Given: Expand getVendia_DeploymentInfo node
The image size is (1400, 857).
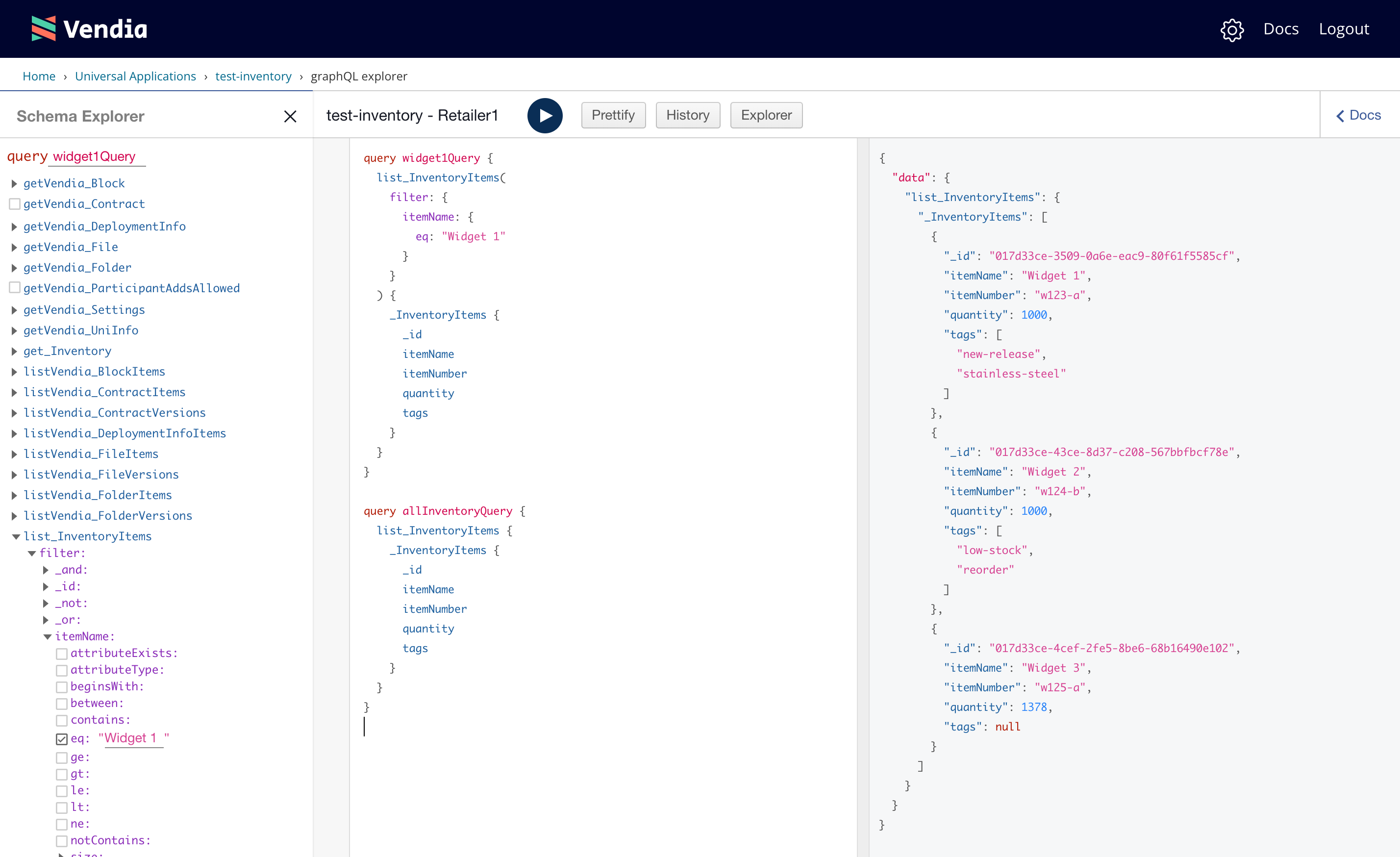Looking at the screenshot, I should pyautogui.click(x=14, y=227).
